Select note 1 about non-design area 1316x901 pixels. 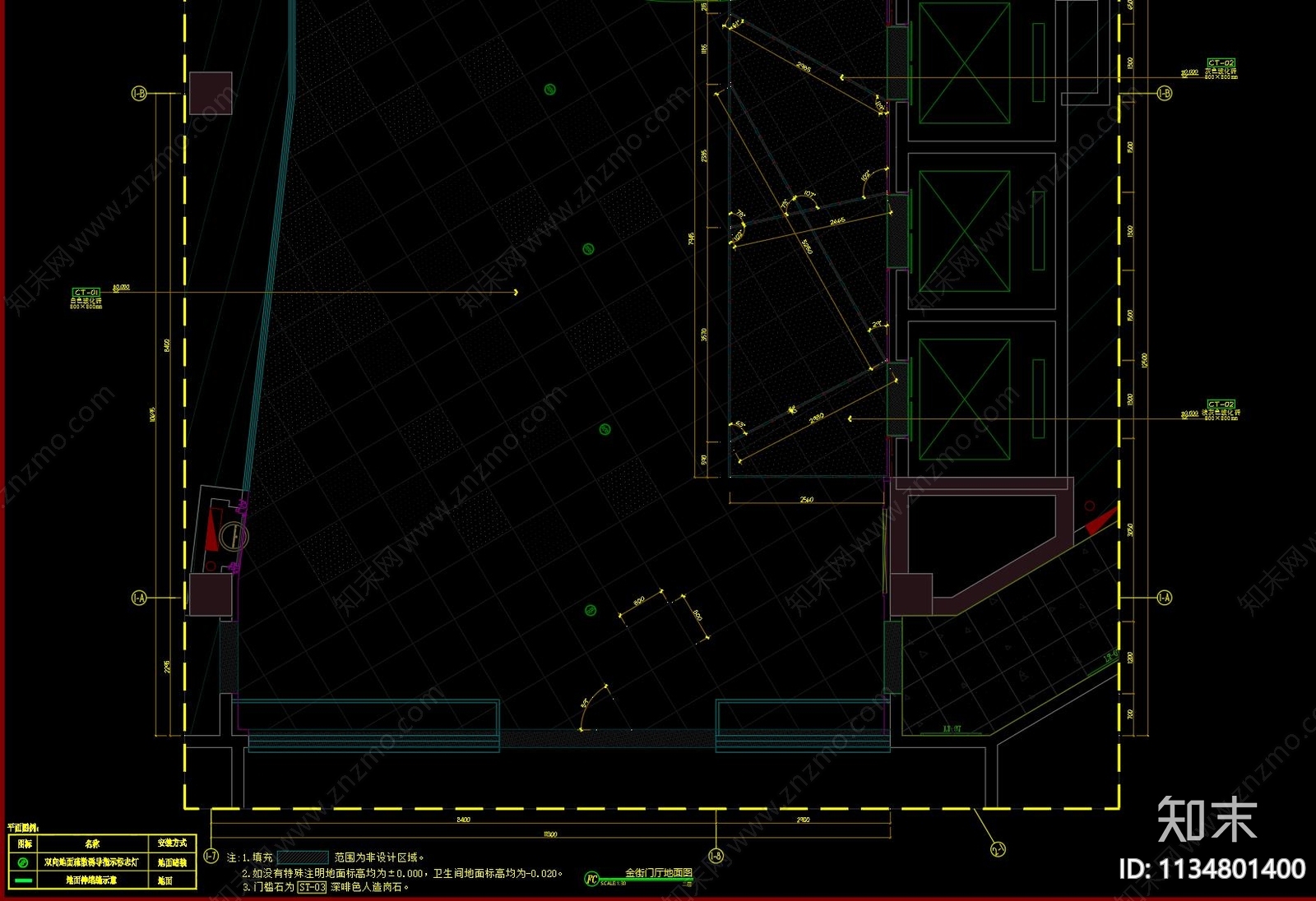click(325, 857)
